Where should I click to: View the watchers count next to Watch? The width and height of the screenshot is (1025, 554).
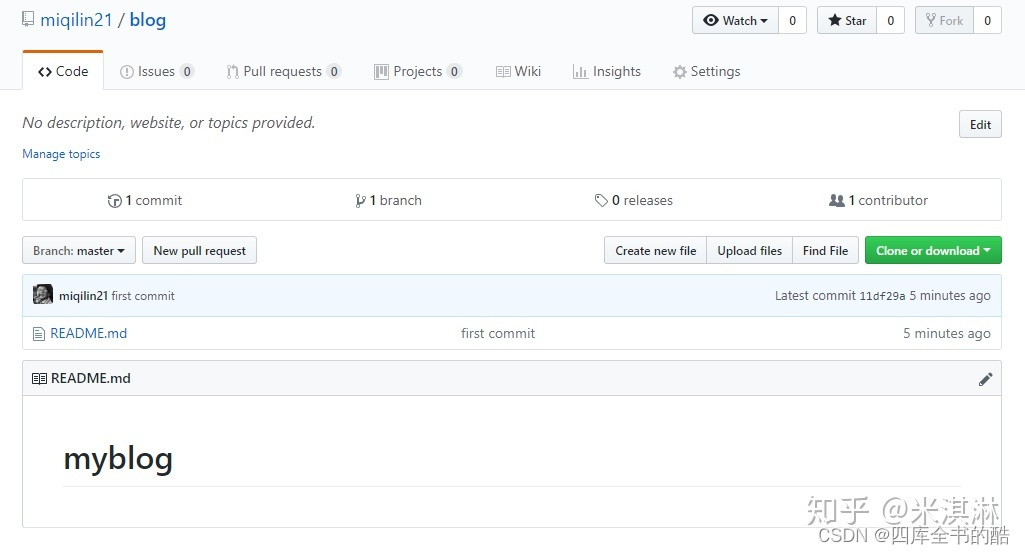point(792,20)
